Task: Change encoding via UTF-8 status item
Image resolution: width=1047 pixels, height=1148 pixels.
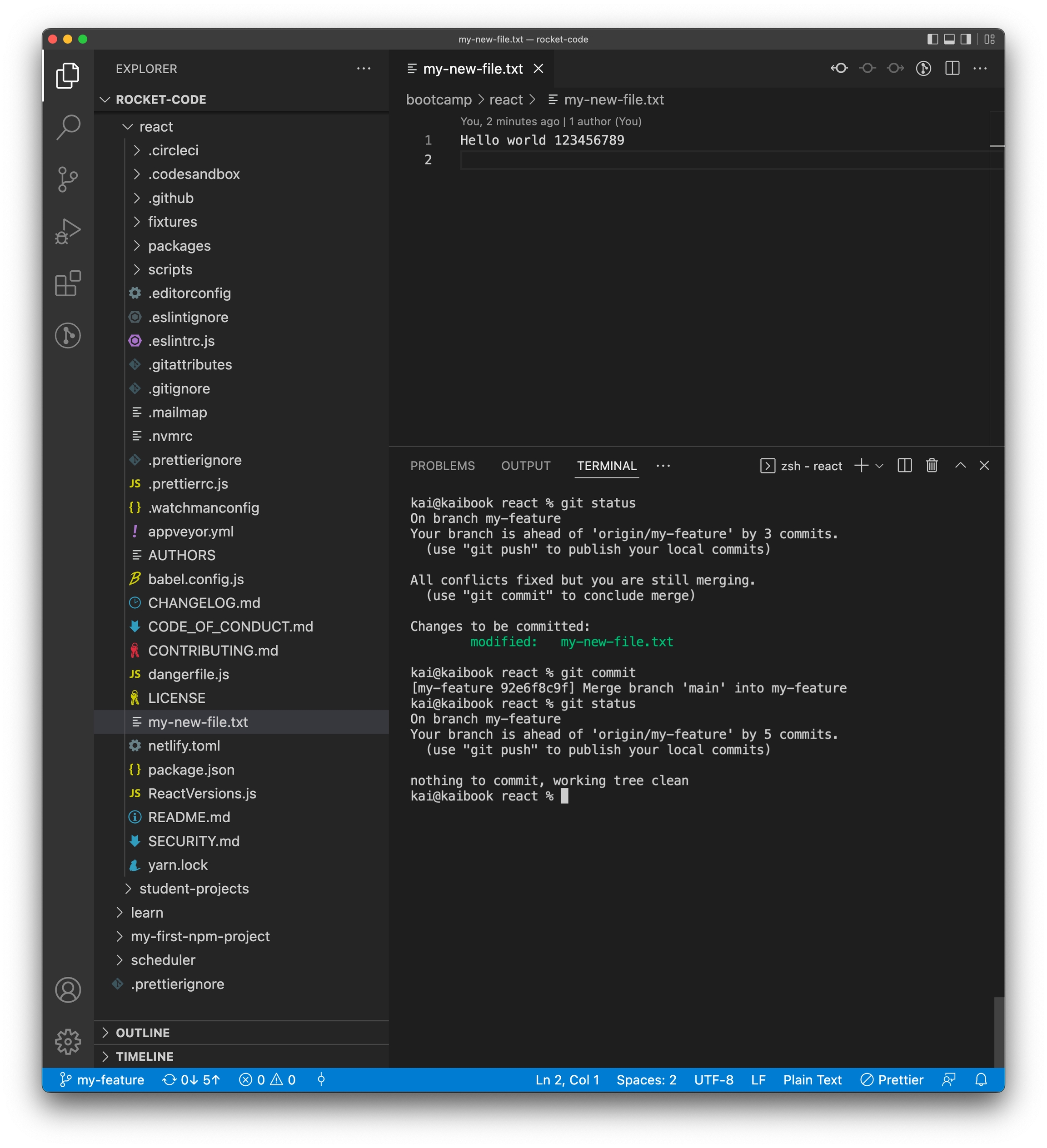Action: (714, 1080)
